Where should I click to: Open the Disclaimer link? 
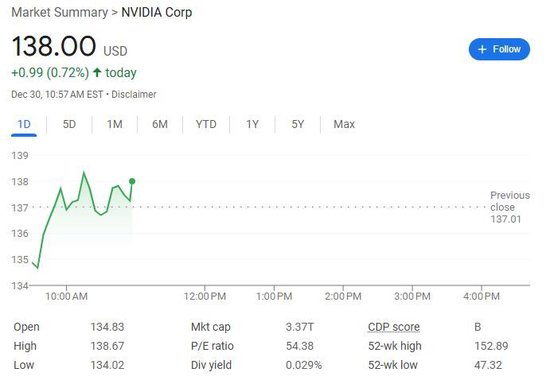[134, 94]
